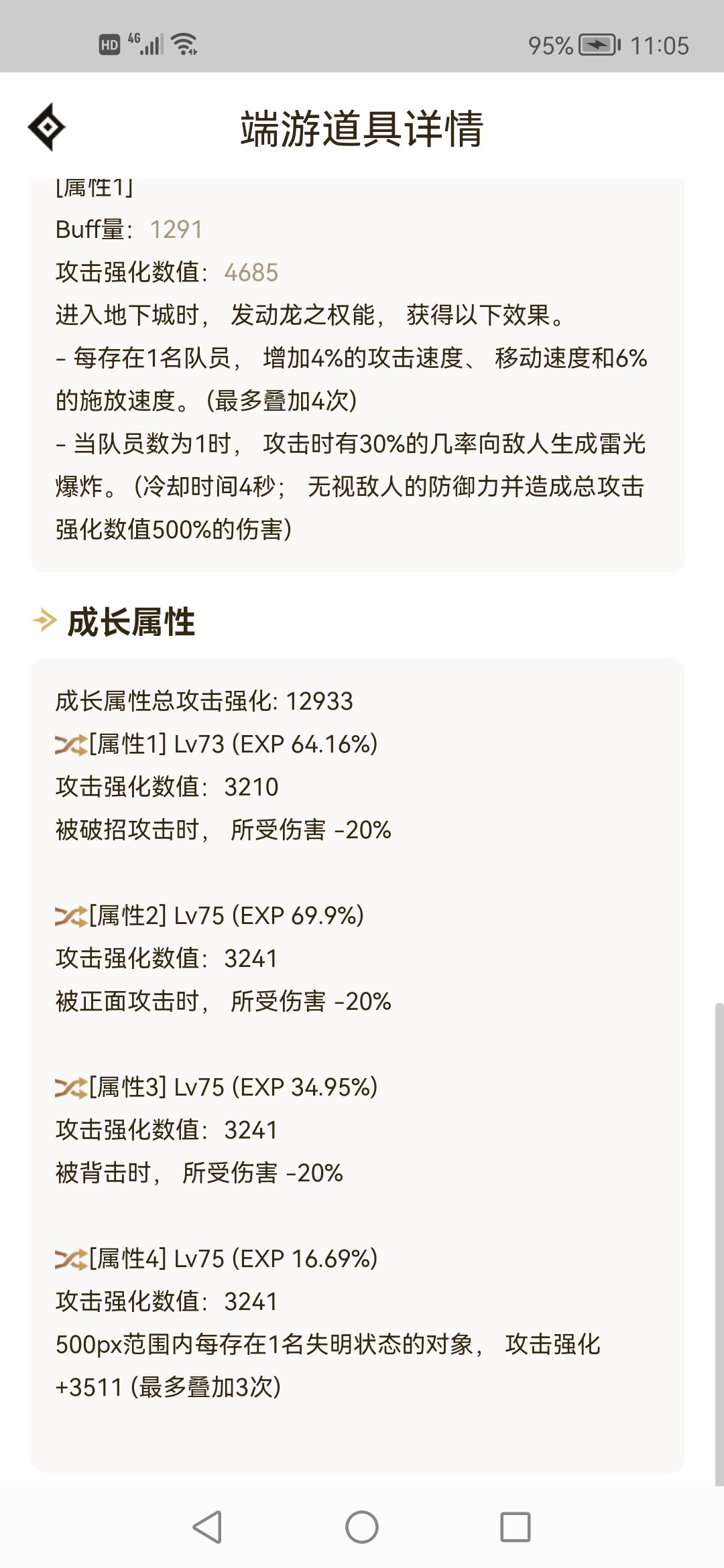Screen dimensions: 724x1568
Task: Tap the 成长属性总攻击强化 12933 line
Action: coord(204,702)
